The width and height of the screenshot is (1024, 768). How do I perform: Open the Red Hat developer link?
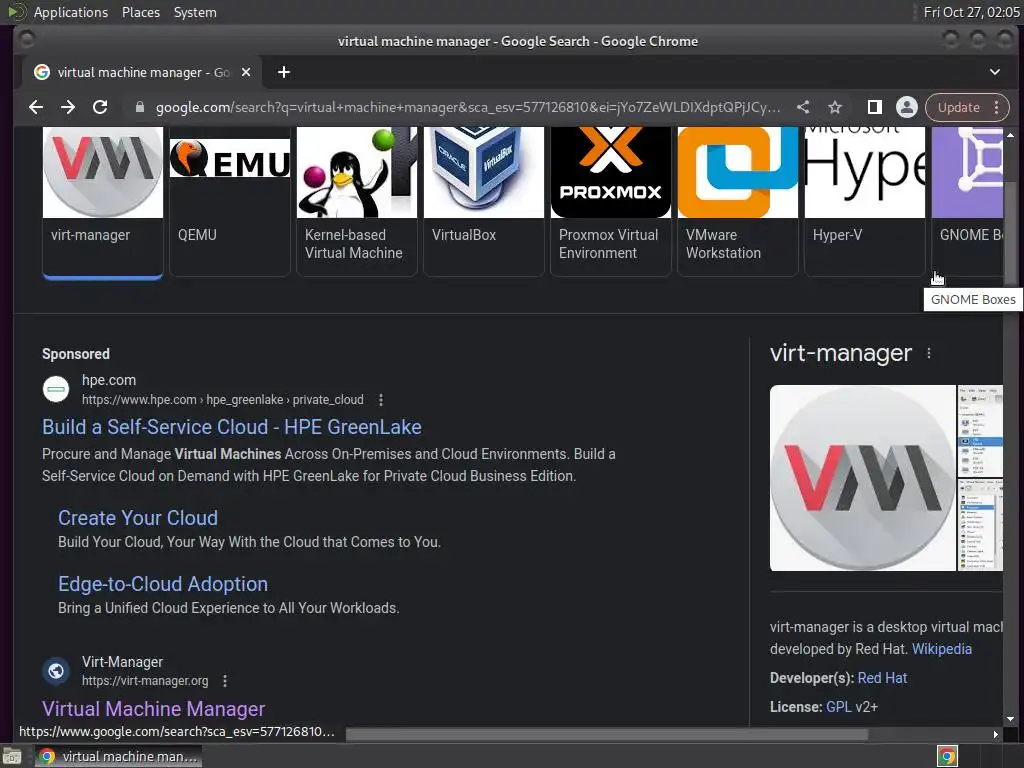click(x=882, y=678)
